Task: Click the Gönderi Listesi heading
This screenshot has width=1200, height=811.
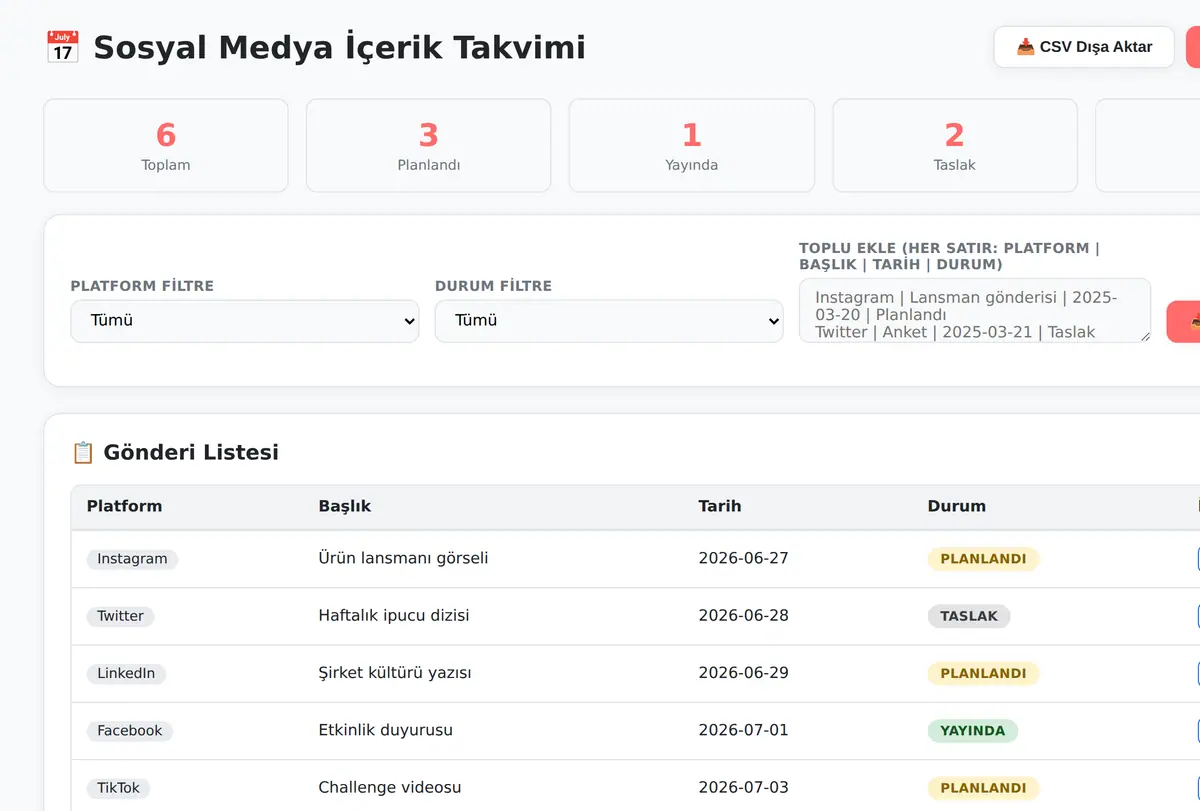Action: [191, 452]
